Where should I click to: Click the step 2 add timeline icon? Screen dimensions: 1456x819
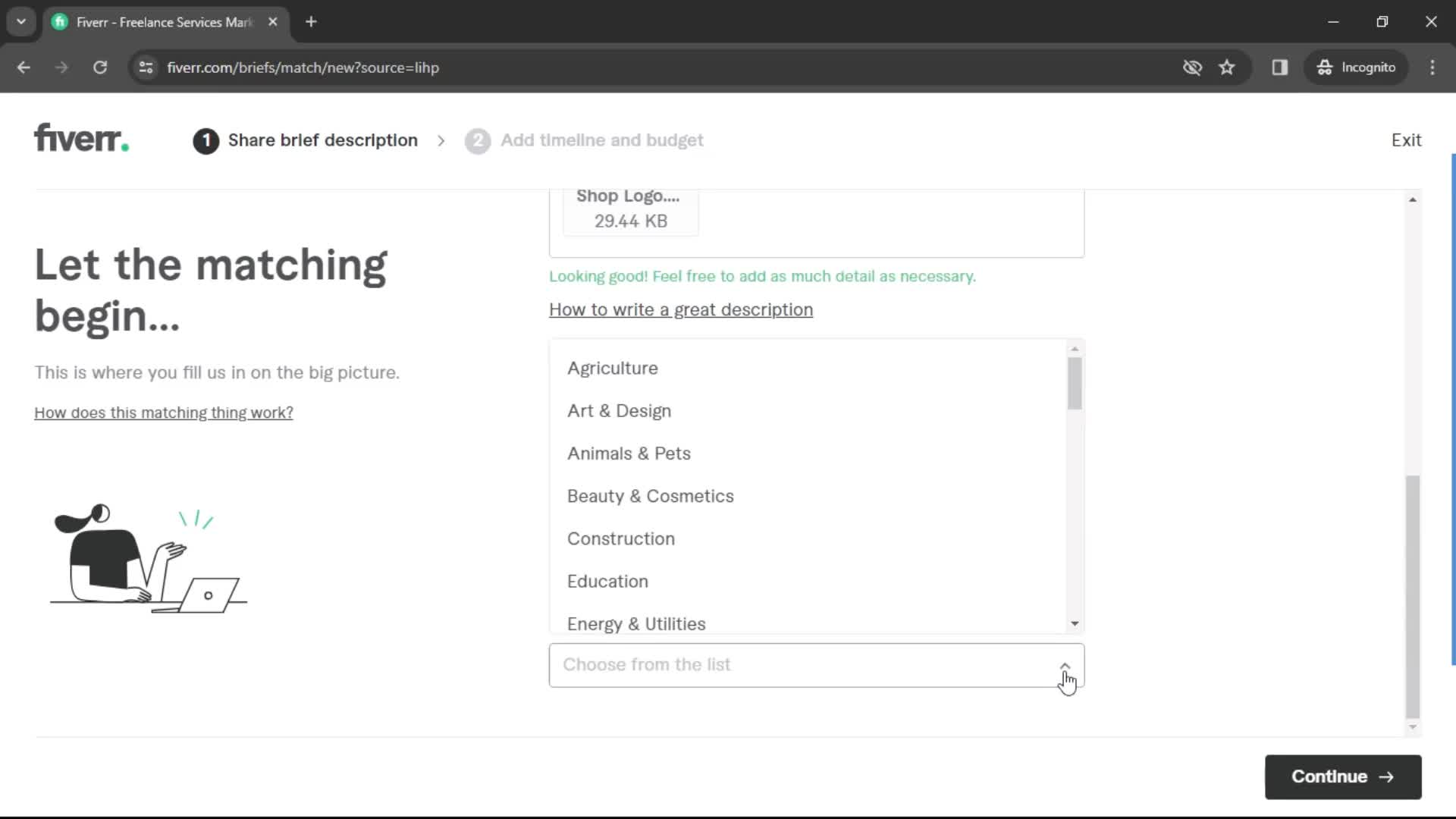[478, 140]
